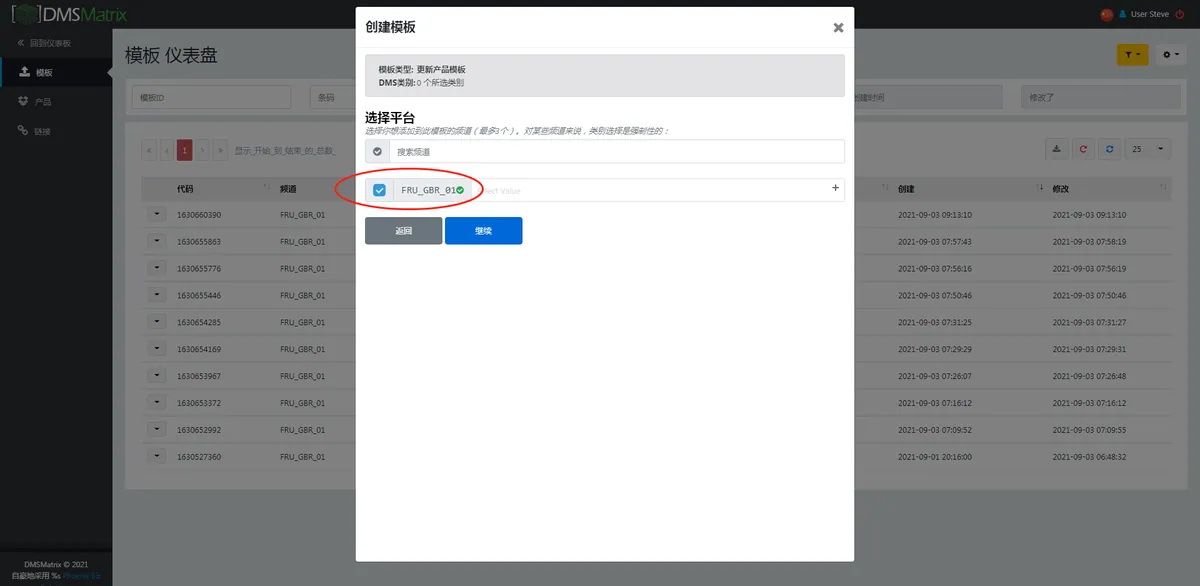Image resolution: width=1200 pixels, height=586 pixels.
Task: Click modified time 2021-09-03 06:48:32
Action: 1089,456
